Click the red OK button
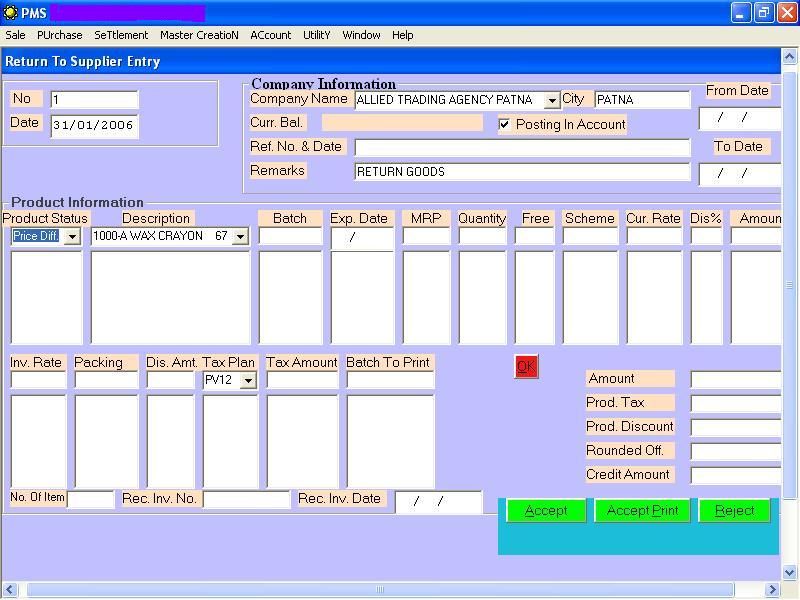The image size is (800, 600). (x=526, y=366)
